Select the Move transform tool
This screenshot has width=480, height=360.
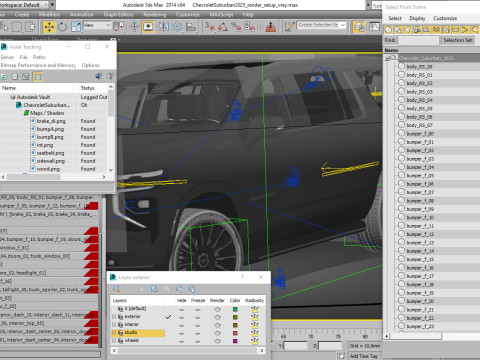(x=49, y=27)
